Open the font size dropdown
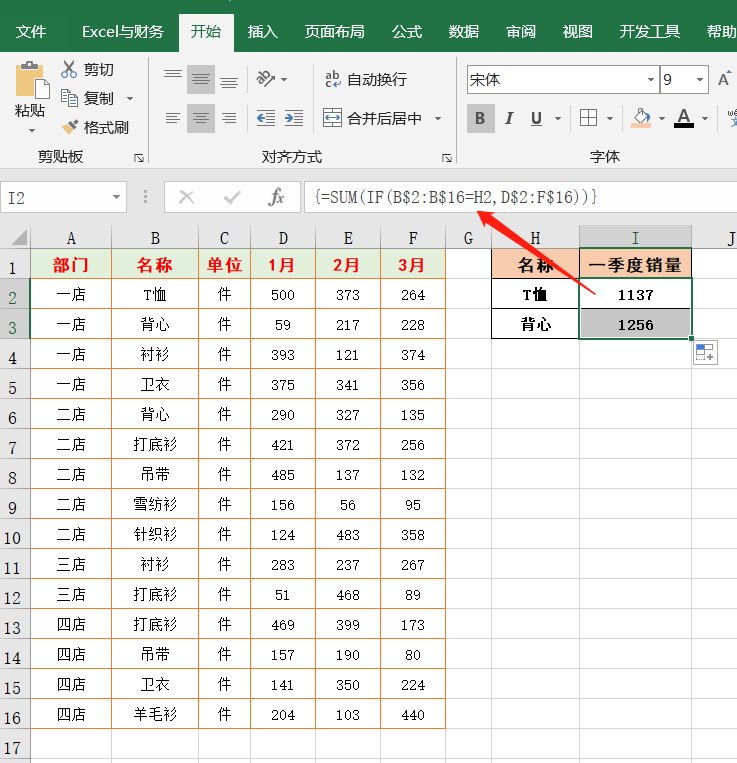 (x=700, y=79)
